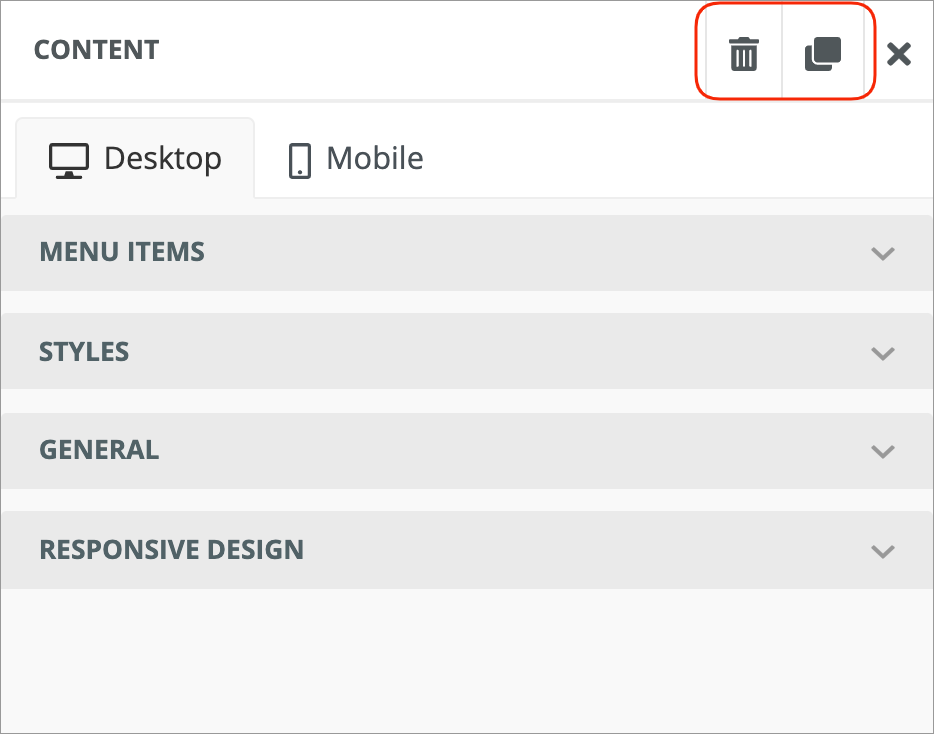Click the GENERAL section label
The height and width of the screenshot is (734, 934).
(x=99, y=450)
